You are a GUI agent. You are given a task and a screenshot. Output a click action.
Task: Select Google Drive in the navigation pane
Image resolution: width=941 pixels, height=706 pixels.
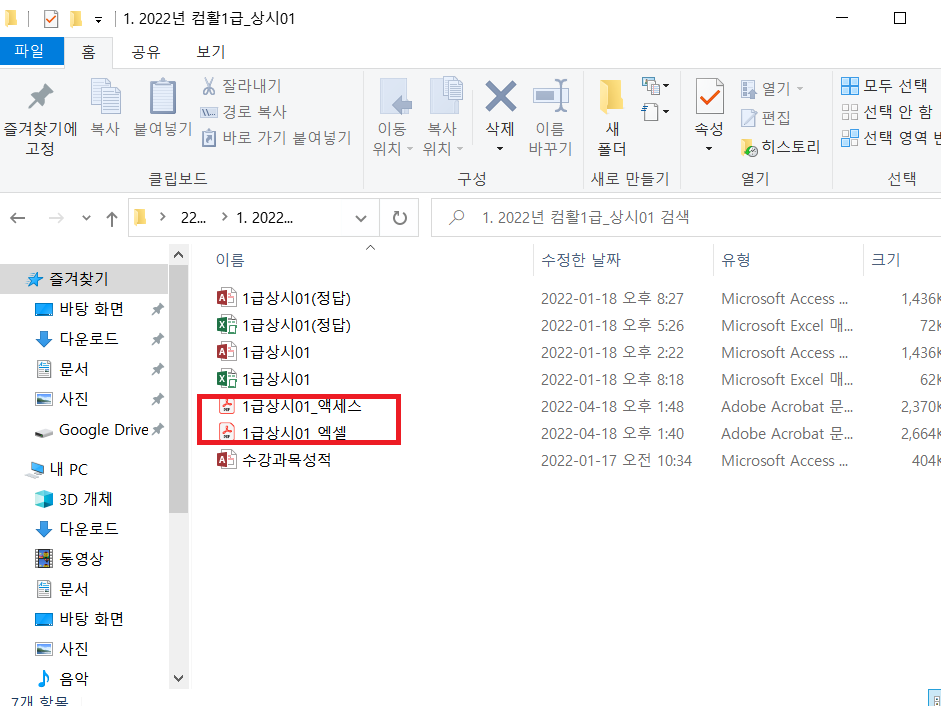pyautogui.click(x=103, y=430)
